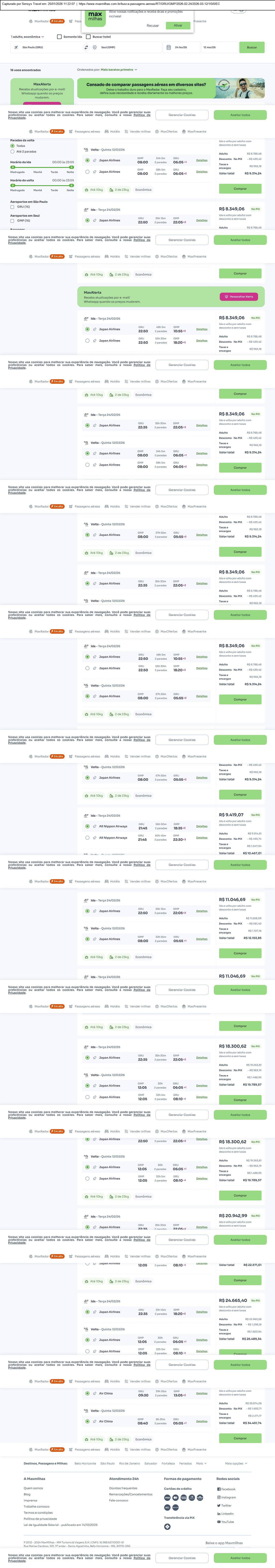Screen dimensions: 275x1568
Task: Swap origin and destination airports
Action: (86, 47)
